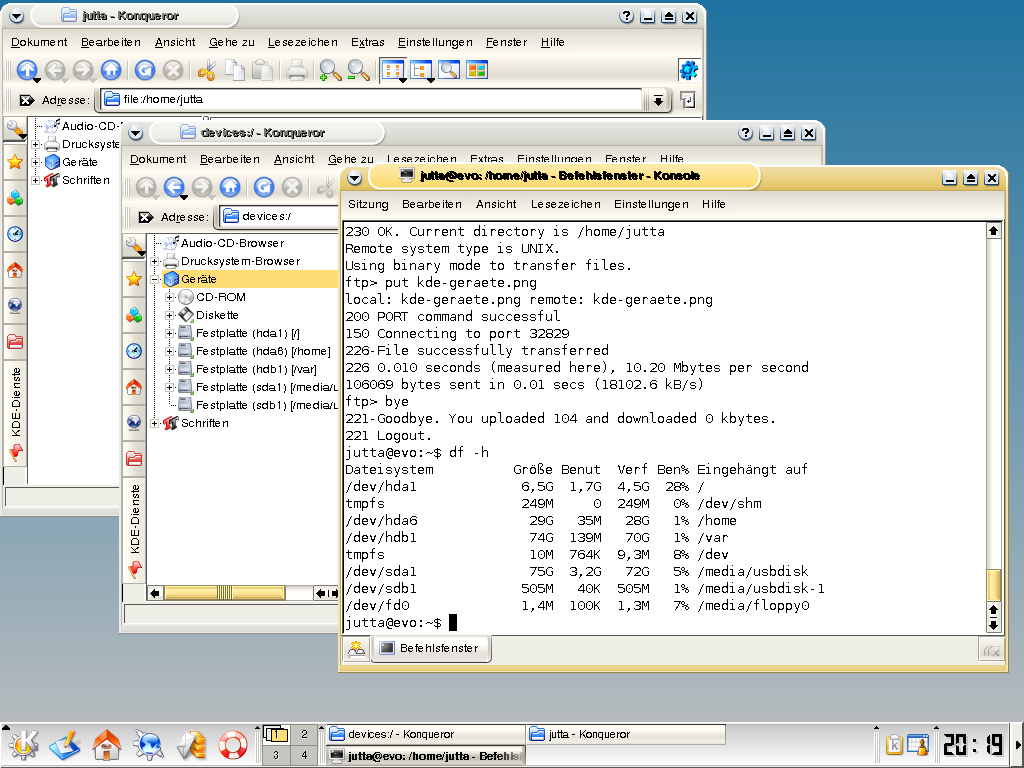Select Audio-CD-Browser in devices tree
The height and width of the screenshot is (768, 1024).
click(232, 243)
